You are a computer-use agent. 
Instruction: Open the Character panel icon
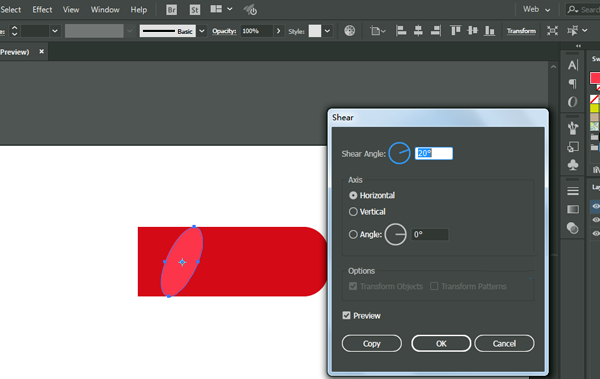tap(573, 65)
